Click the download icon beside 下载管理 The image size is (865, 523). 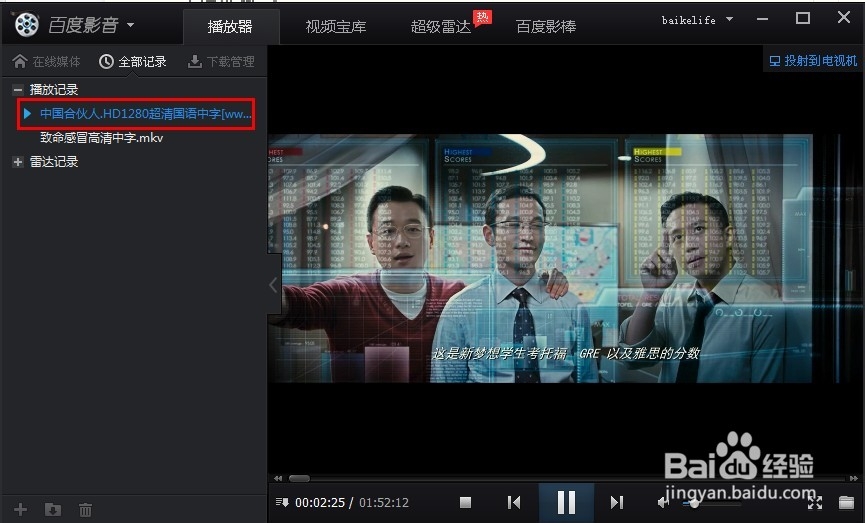(195, 61)
